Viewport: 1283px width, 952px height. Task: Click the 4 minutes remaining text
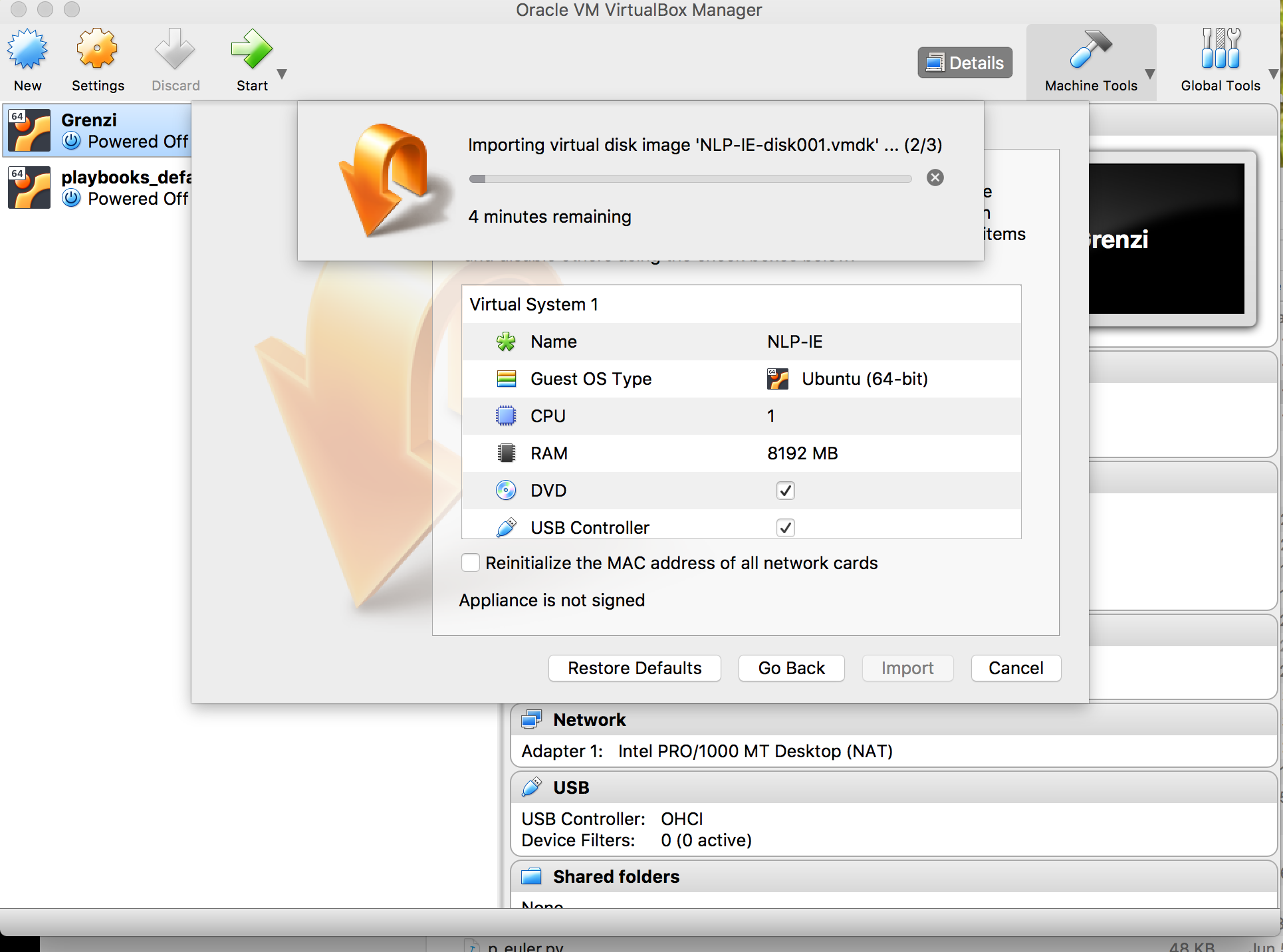(550, 217)
